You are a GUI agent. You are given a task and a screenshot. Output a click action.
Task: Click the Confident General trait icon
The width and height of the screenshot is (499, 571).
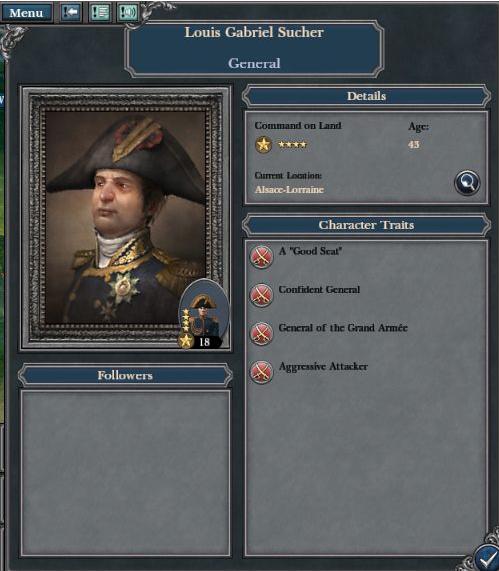point(261,295)
